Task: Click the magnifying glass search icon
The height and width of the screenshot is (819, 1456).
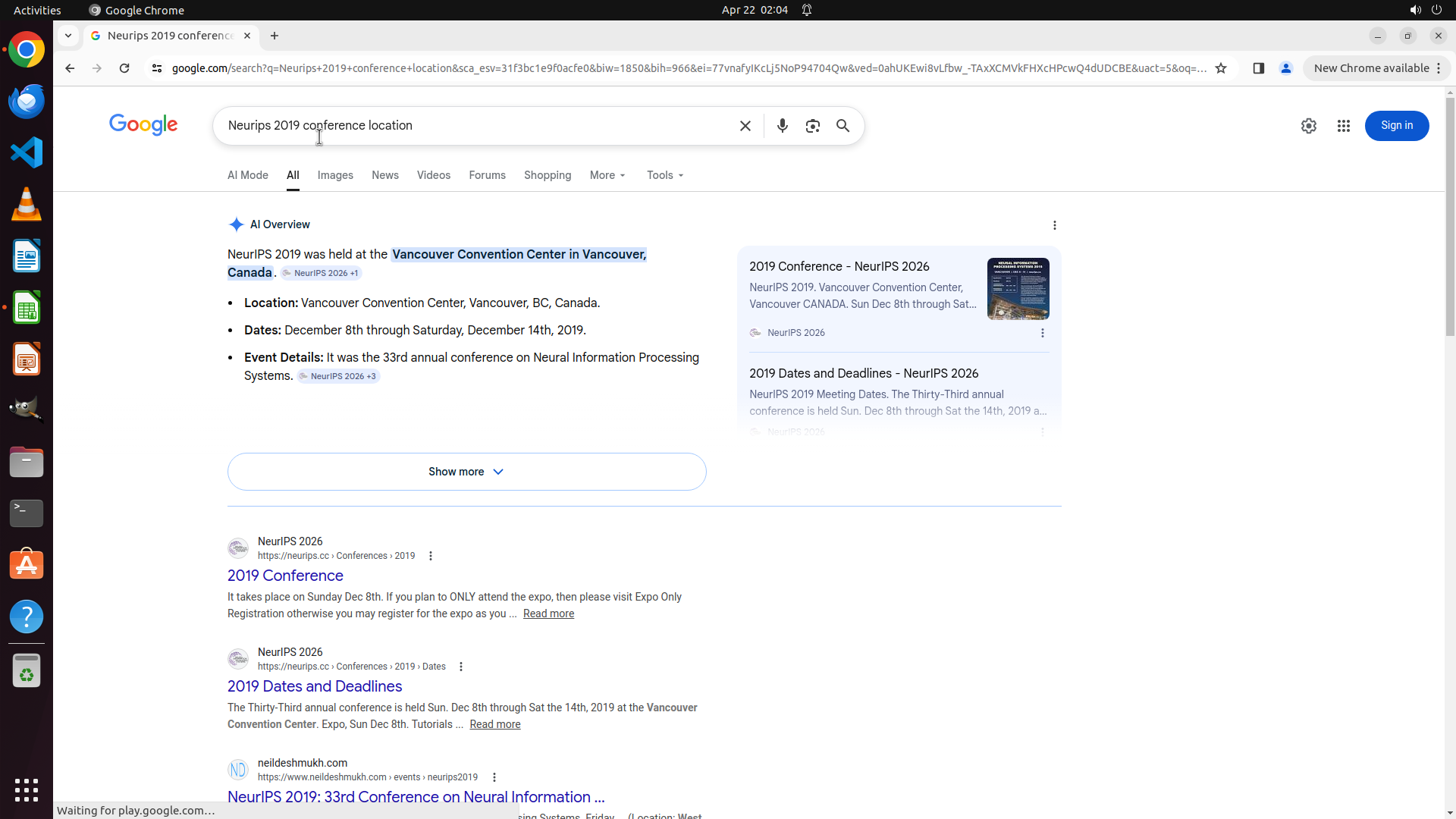Action: [x=843, y=126]
